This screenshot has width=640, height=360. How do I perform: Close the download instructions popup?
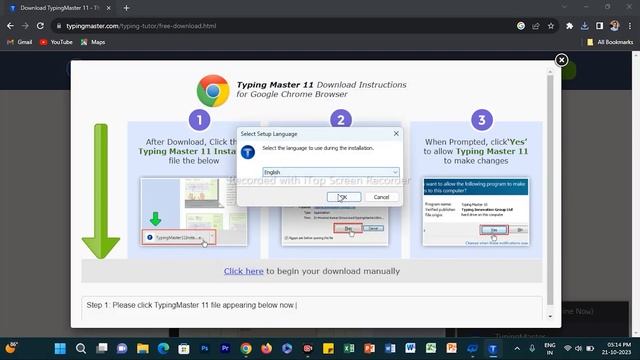[561, 60]
